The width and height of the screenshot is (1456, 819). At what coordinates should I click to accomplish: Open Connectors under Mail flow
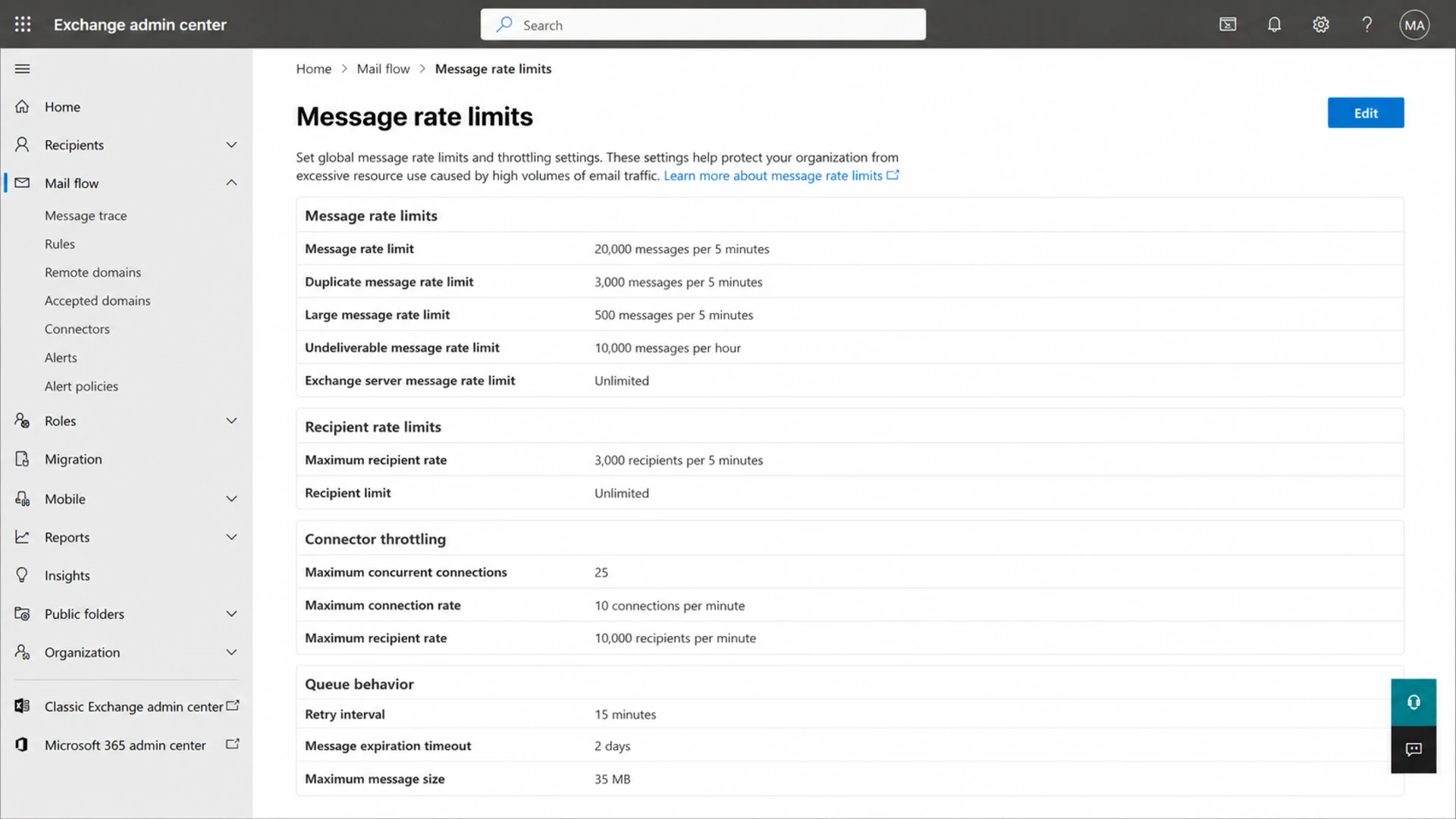(x=77, y=329)
